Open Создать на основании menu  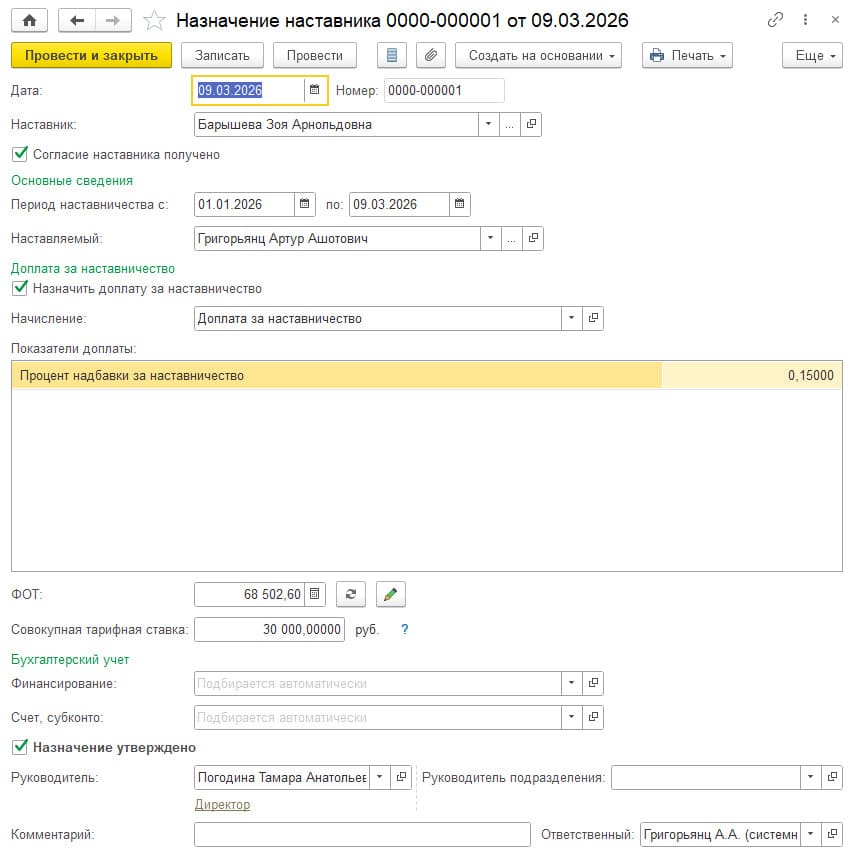(x=538, y=56)
